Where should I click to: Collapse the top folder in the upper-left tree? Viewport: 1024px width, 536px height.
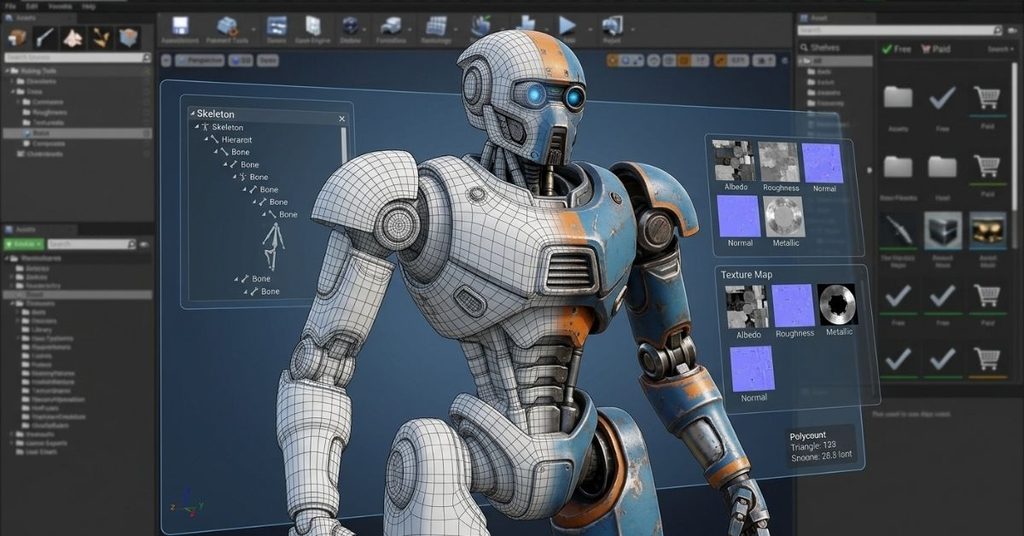[x=7, y=71]
